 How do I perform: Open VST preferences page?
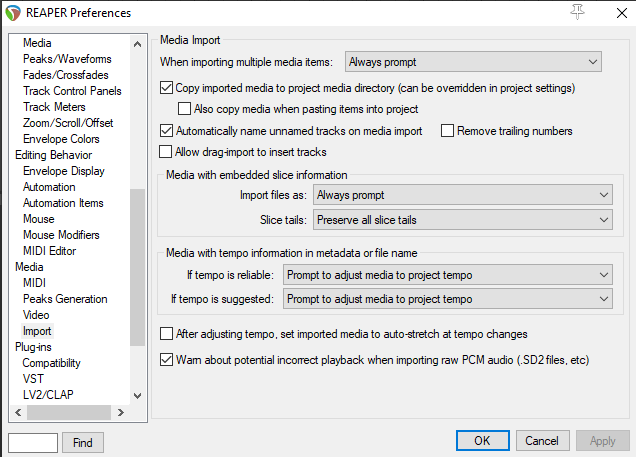[x=33, y=379]
